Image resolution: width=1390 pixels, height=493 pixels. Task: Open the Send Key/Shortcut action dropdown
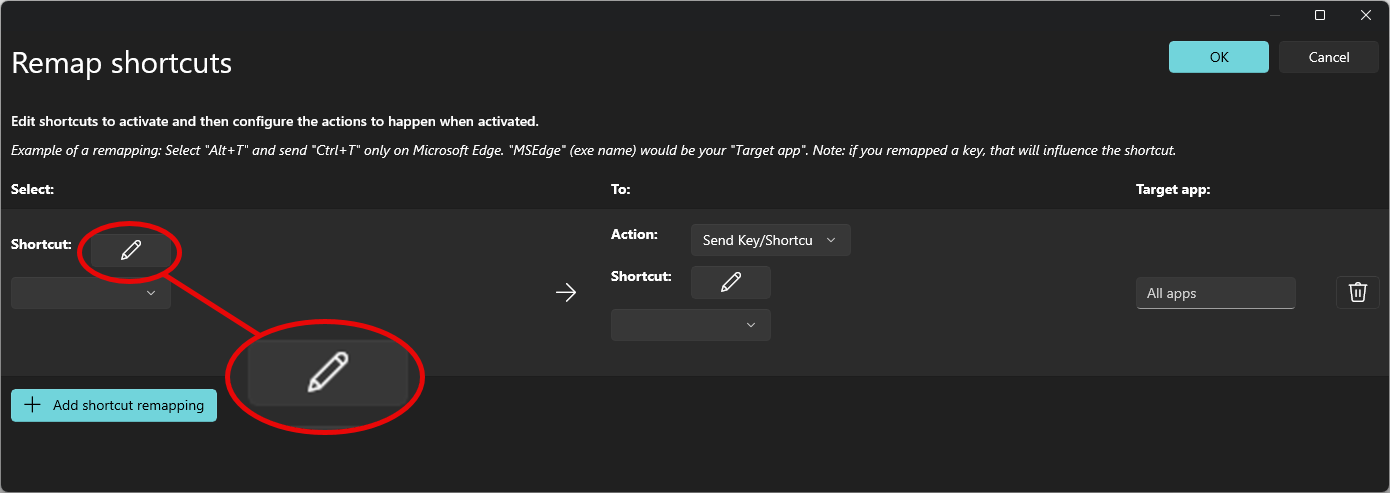(770, 240)
